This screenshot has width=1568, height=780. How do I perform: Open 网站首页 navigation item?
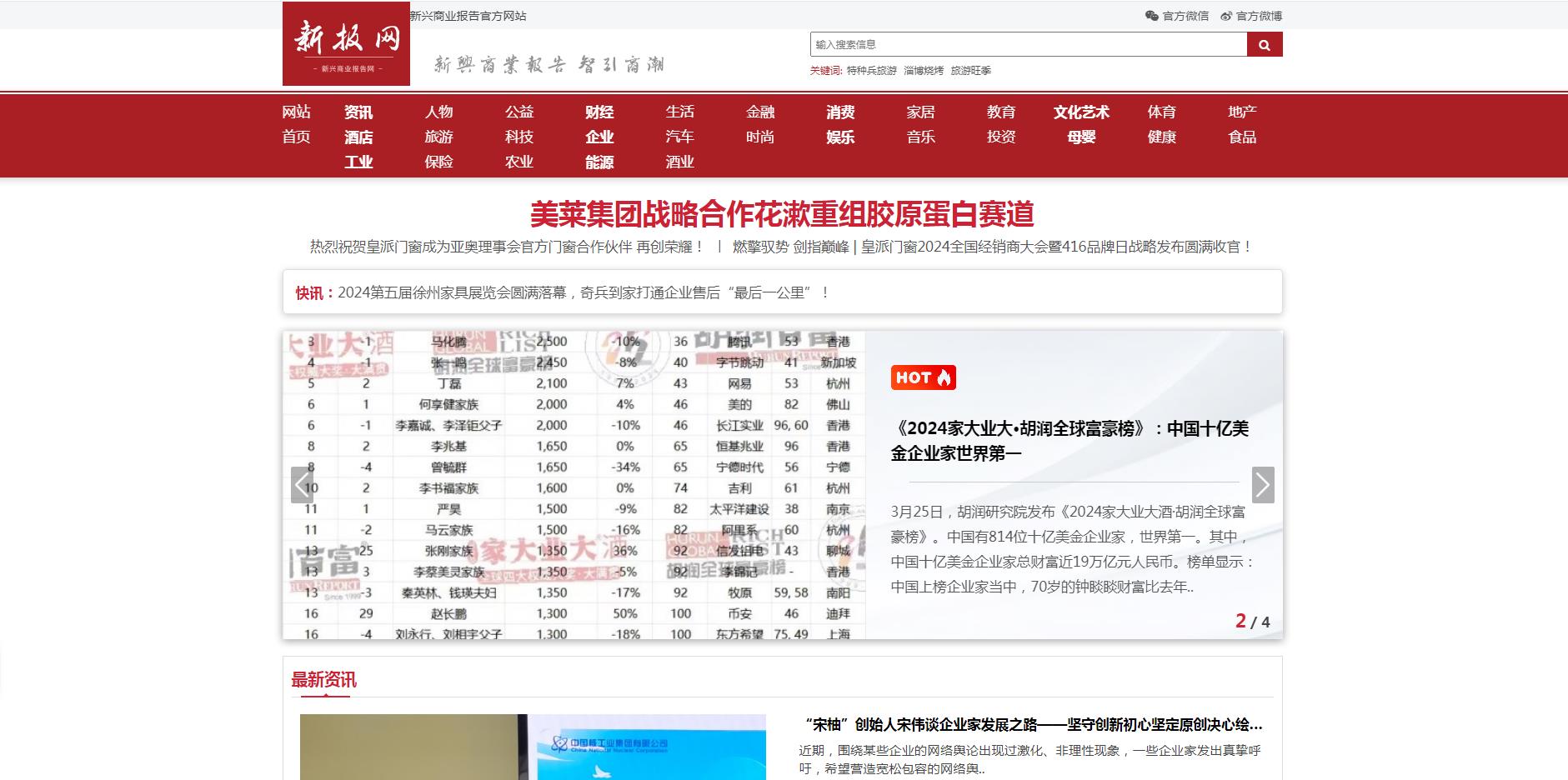coord(296,124)
